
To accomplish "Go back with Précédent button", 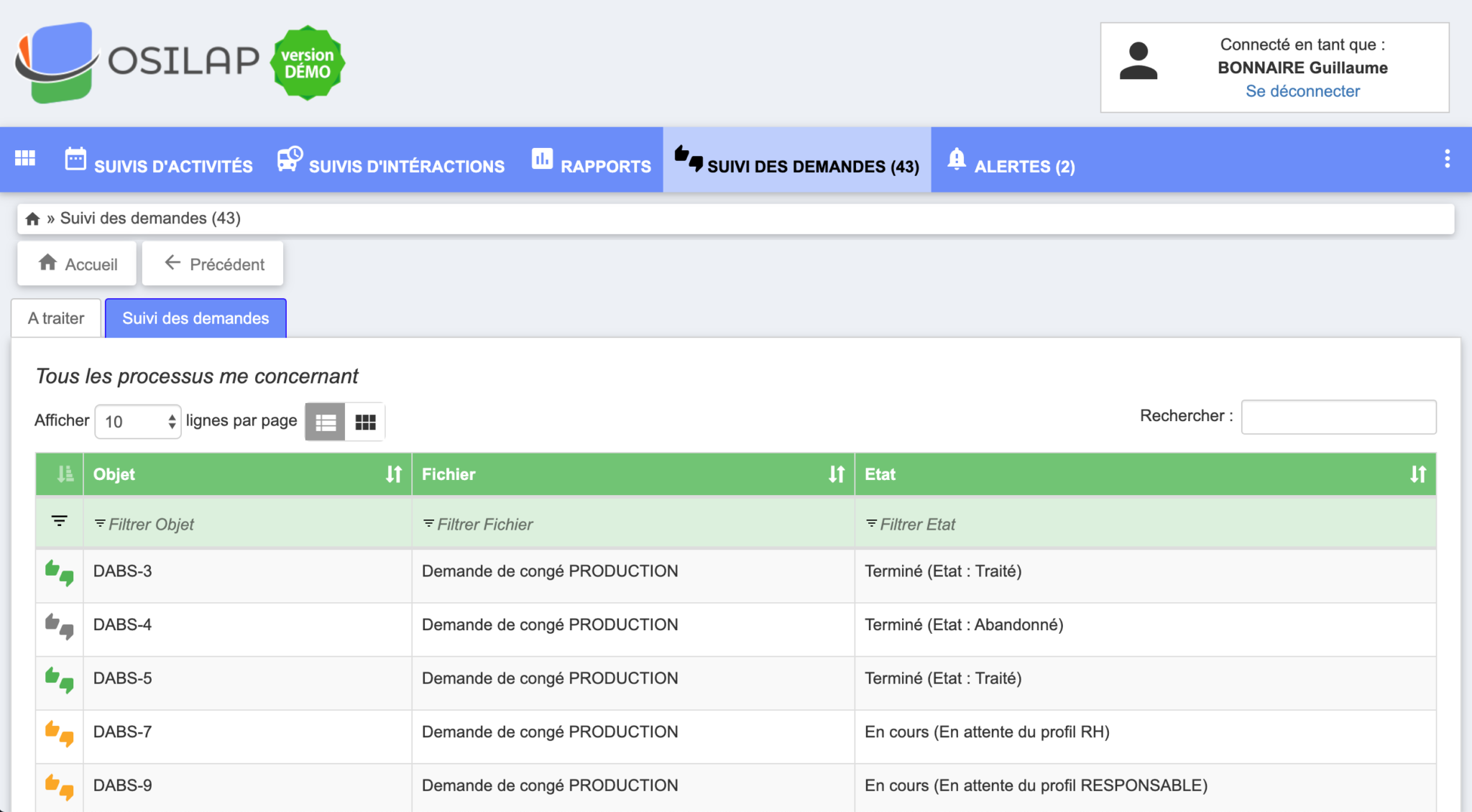I will click(213, 264).
